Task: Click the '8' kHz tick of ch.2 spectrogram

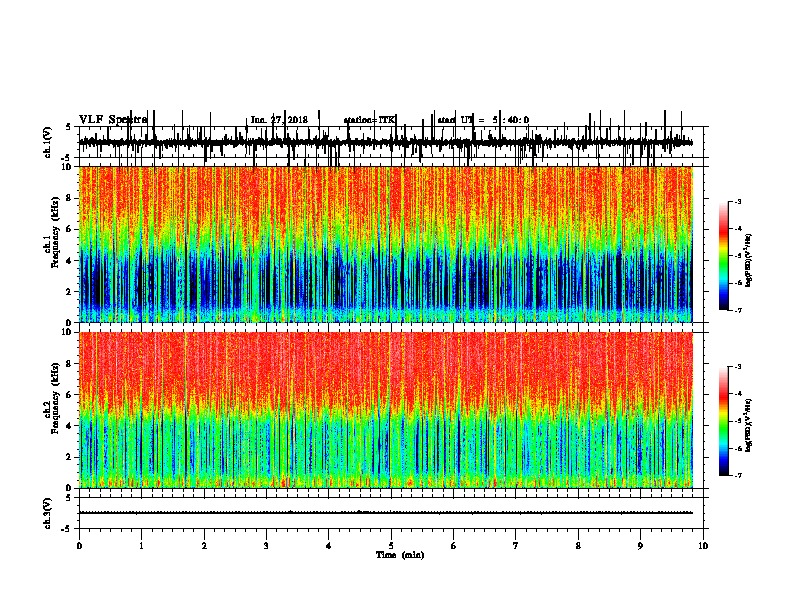Action: [70, 364]
